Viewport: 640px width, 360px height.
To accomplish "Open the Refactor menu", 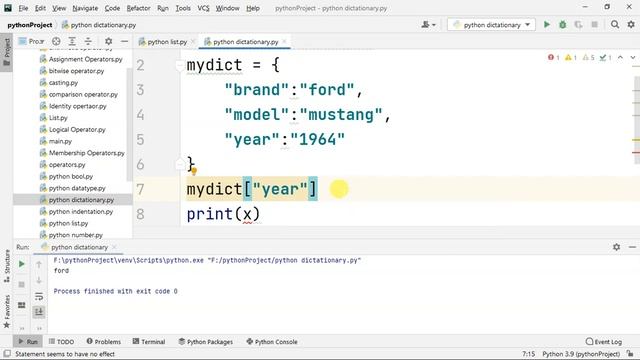I will coord(138,8).
